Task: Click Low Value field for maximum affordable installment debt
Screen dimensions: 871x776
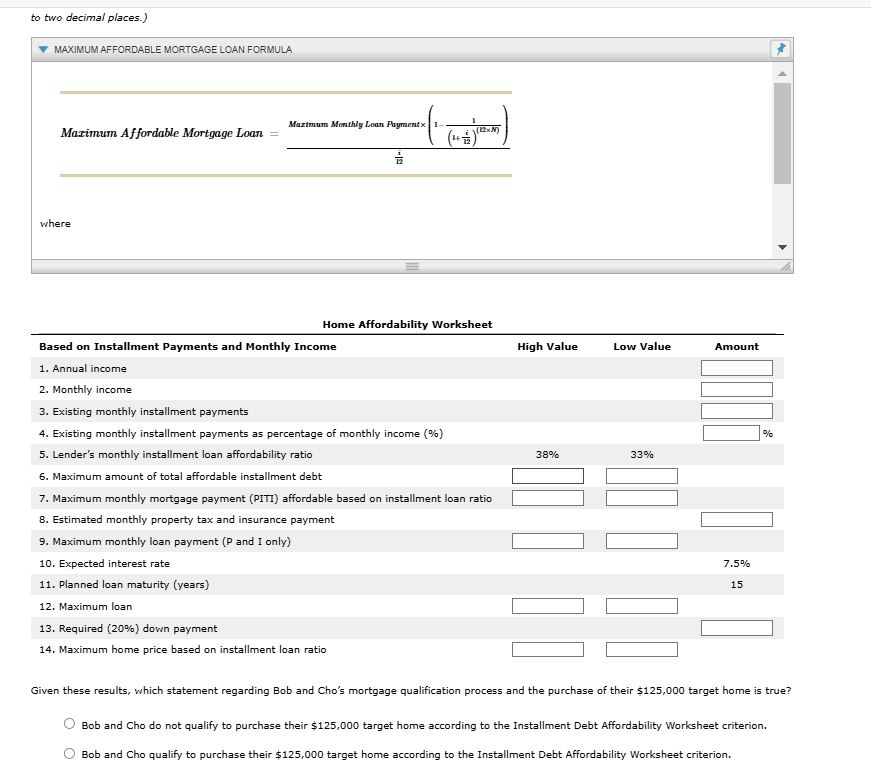Action: pyautogui.click(x=642, y=476)
